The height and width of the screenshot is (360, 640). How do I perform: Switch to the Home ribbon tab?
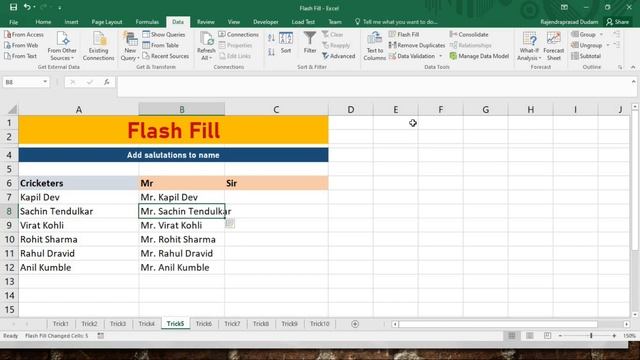(x=43, y=22)
